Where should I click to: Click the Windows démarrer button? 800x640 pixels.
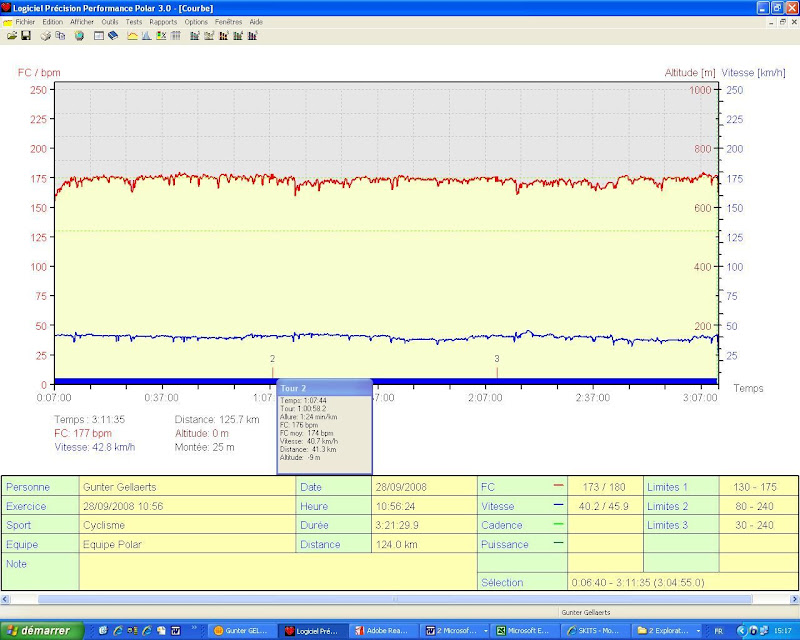[x=38, y=631]
